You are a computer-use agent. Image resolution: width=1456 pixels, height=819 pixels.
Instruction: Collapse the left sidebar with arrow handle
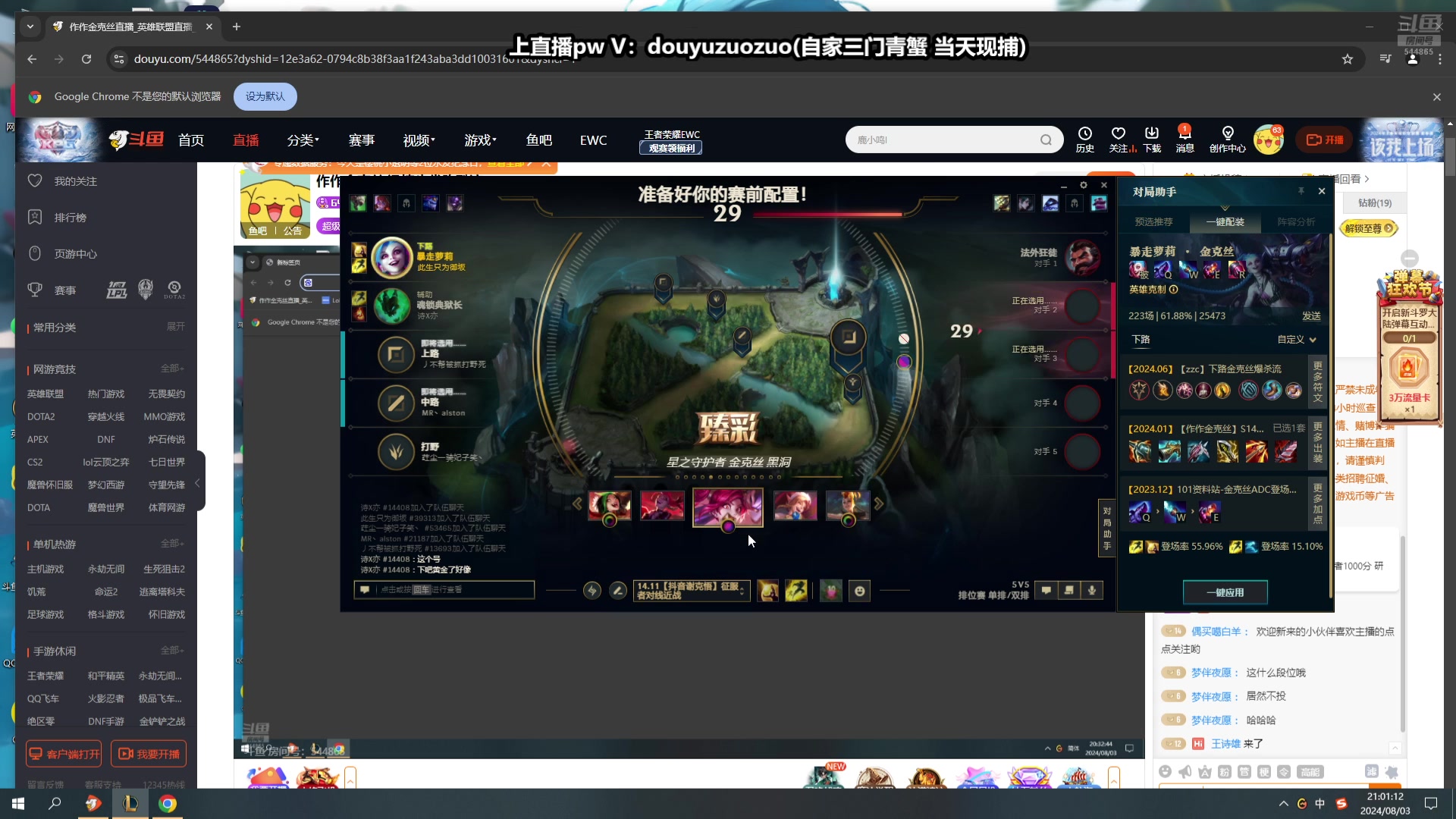coord(197,483)
